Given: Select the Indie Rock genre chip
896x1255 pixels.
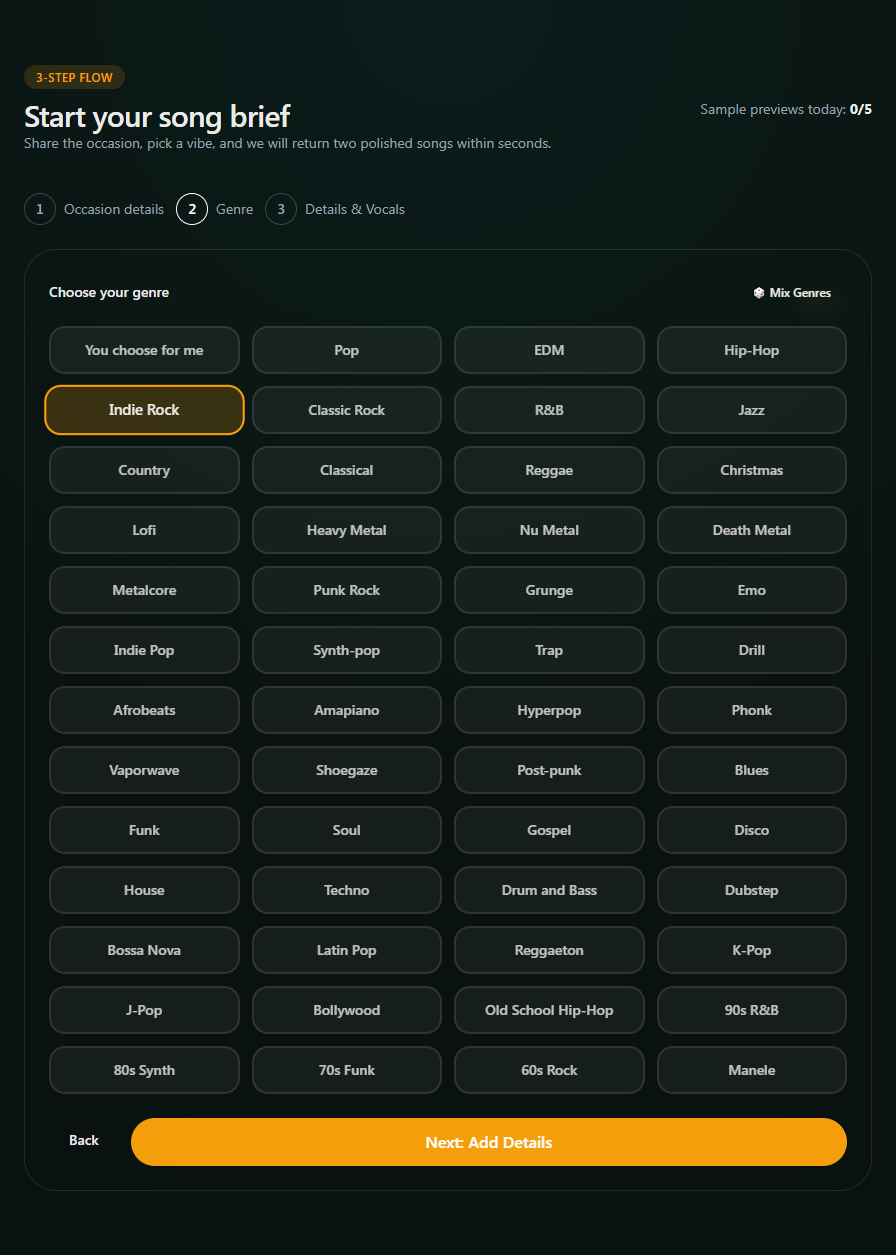Looking at the screenshot, I should [x=144, y=410].
